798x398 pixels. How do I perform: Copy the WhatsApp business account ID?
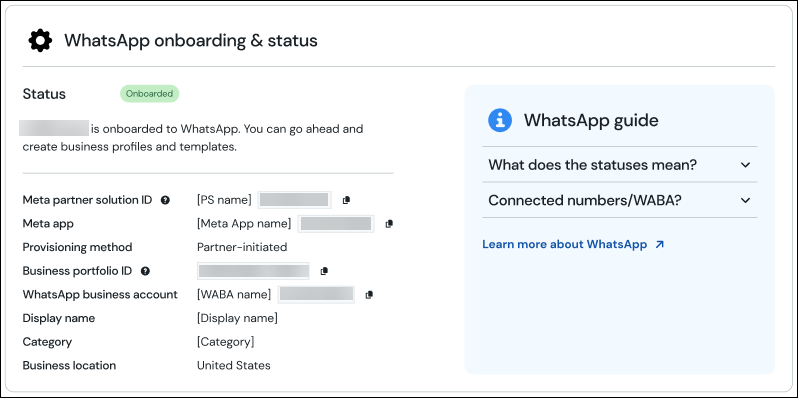click(369, 295)
